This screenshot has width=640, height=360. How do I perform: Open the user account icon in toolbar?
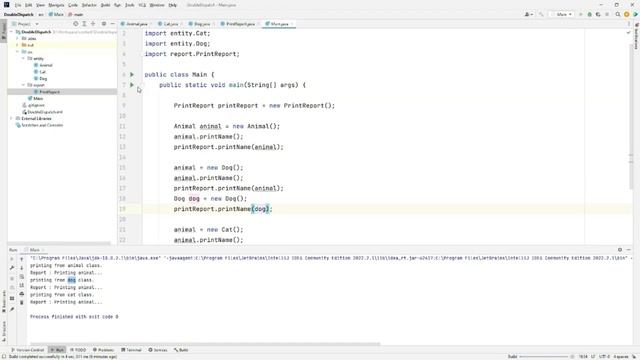point(529,14)
